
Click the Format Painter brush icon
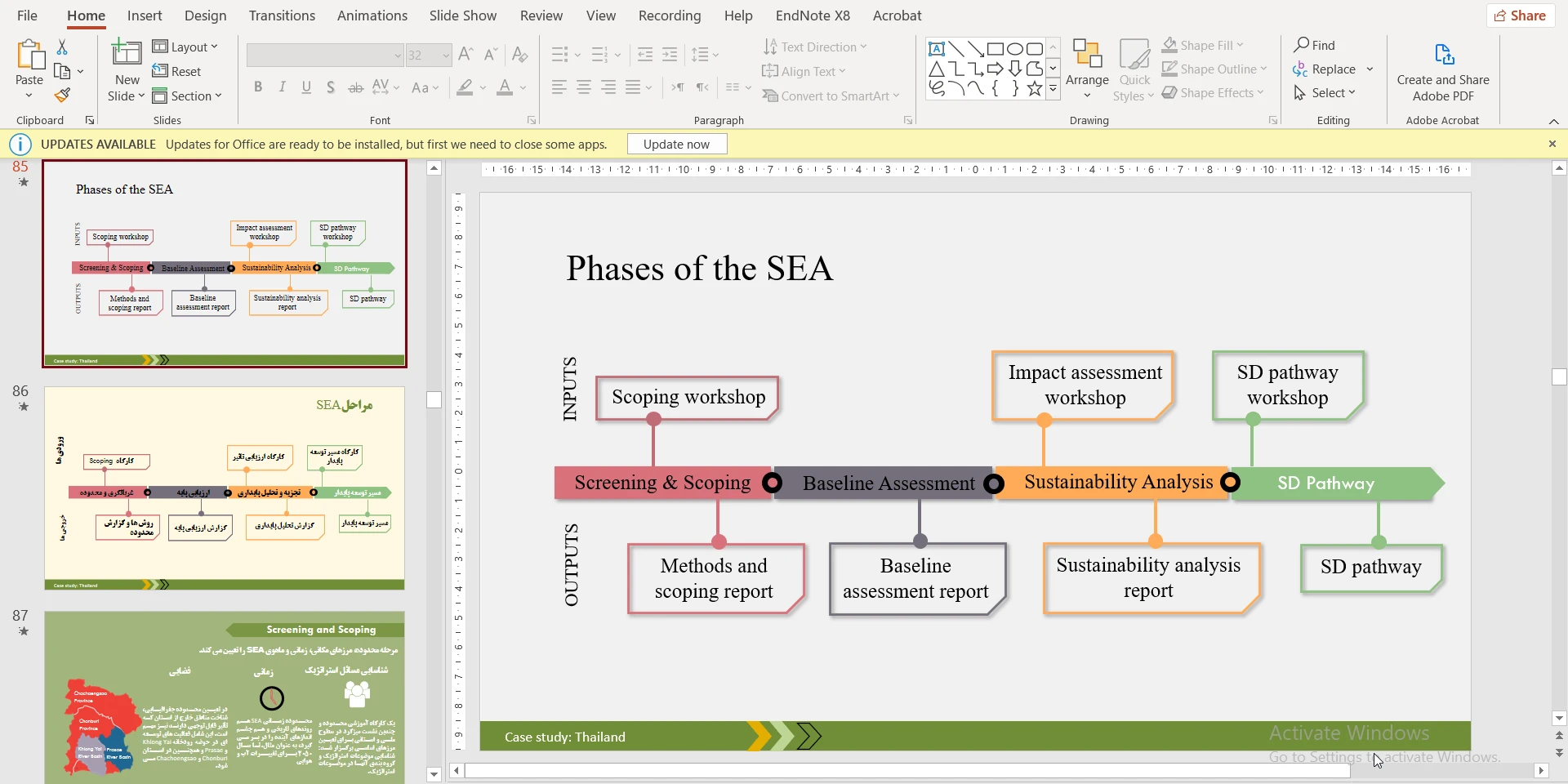tap(62, 96)
